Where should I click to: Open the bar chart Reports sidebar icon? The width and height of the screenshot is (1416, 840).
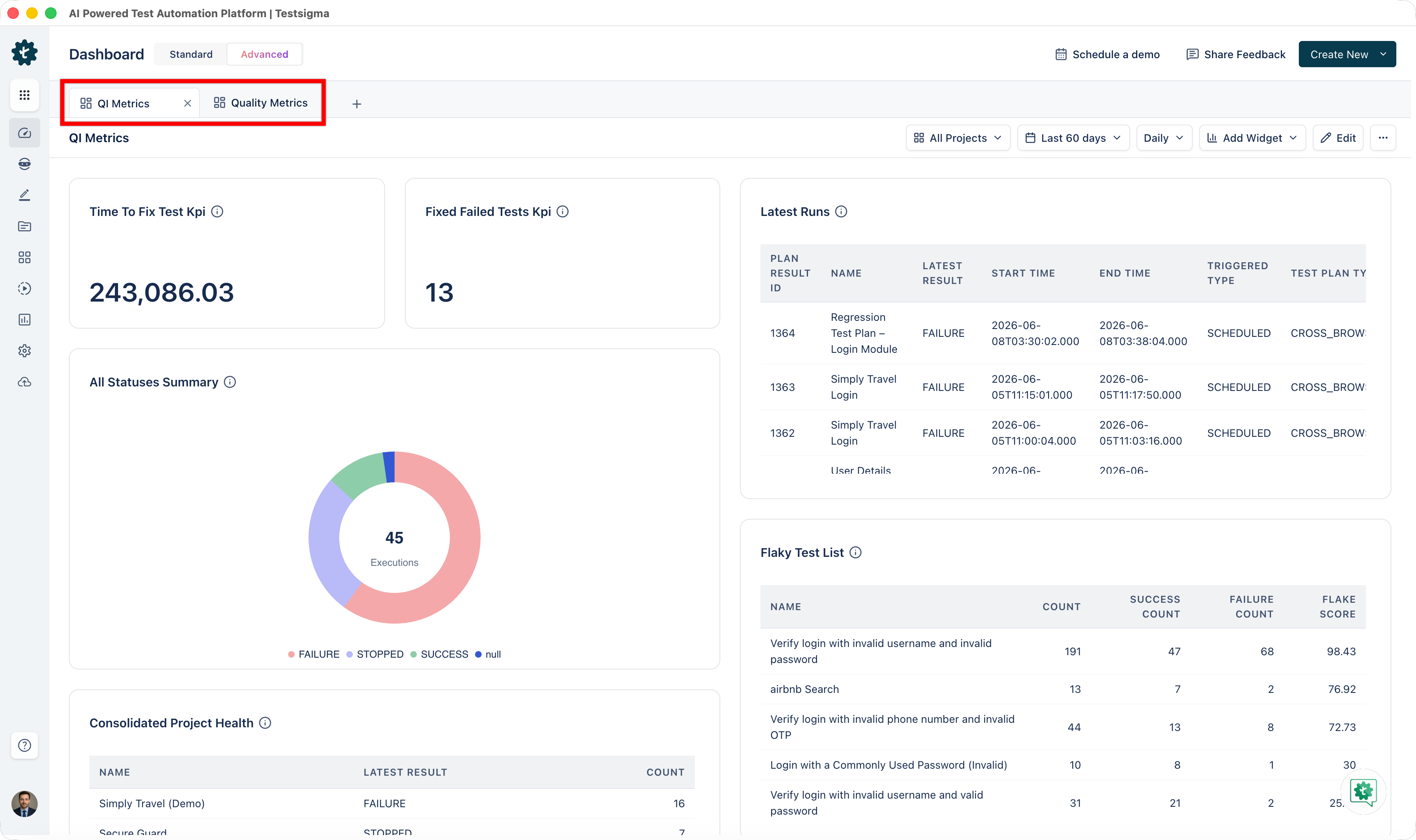pos(24,320)
